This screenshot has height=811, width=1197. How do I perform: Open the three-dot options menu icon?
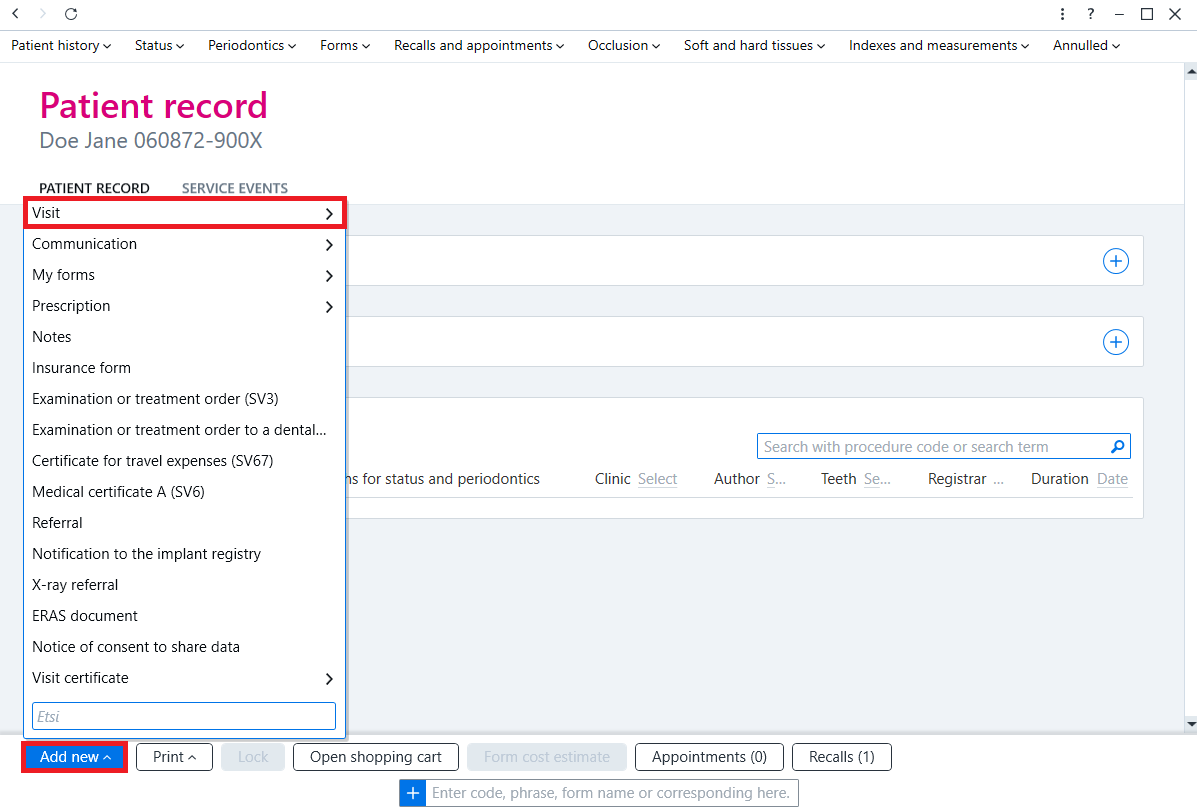(1062, 14)
